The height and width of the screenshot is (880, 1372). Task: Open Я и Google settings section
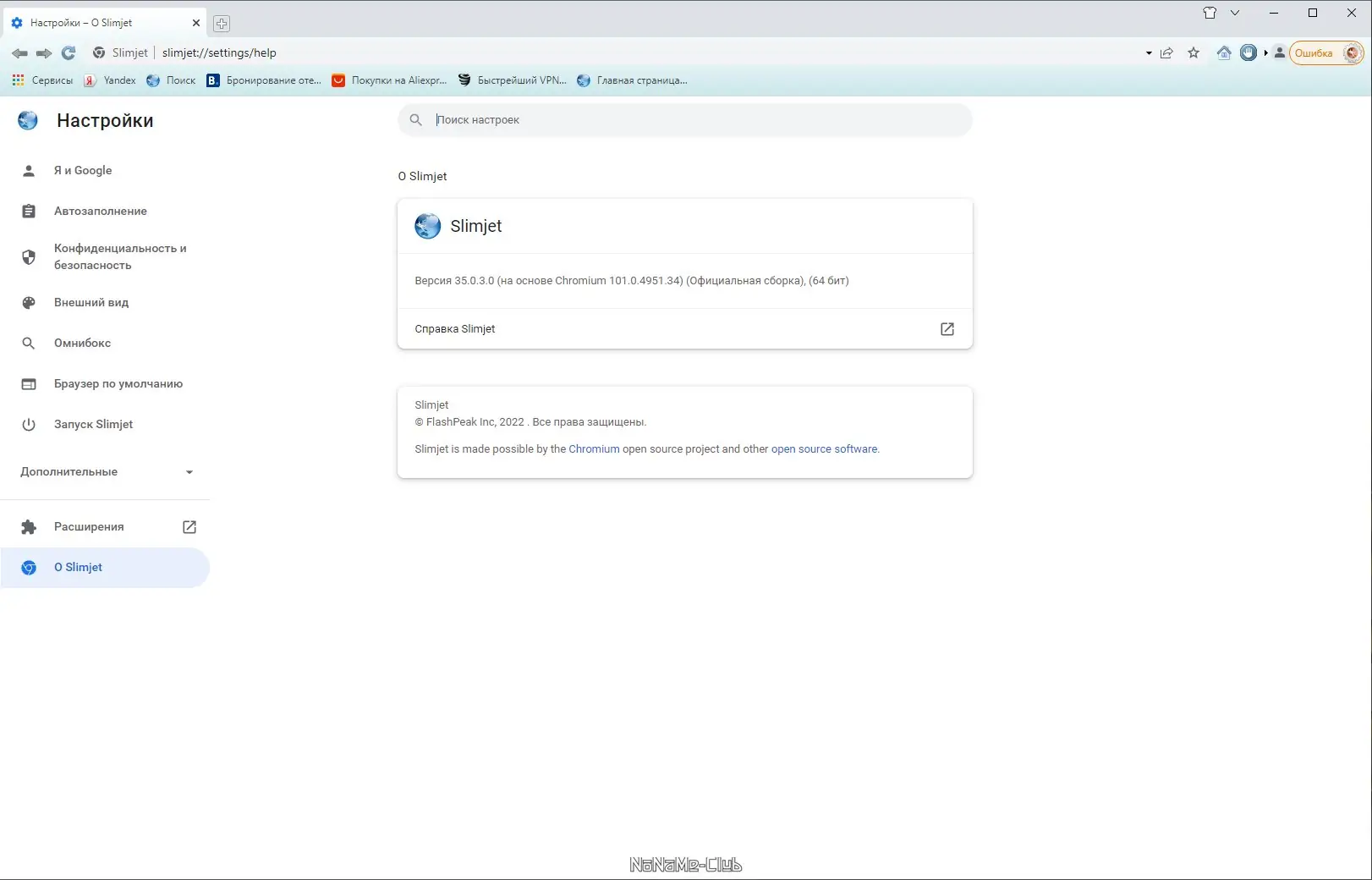[x=105, y=171]
